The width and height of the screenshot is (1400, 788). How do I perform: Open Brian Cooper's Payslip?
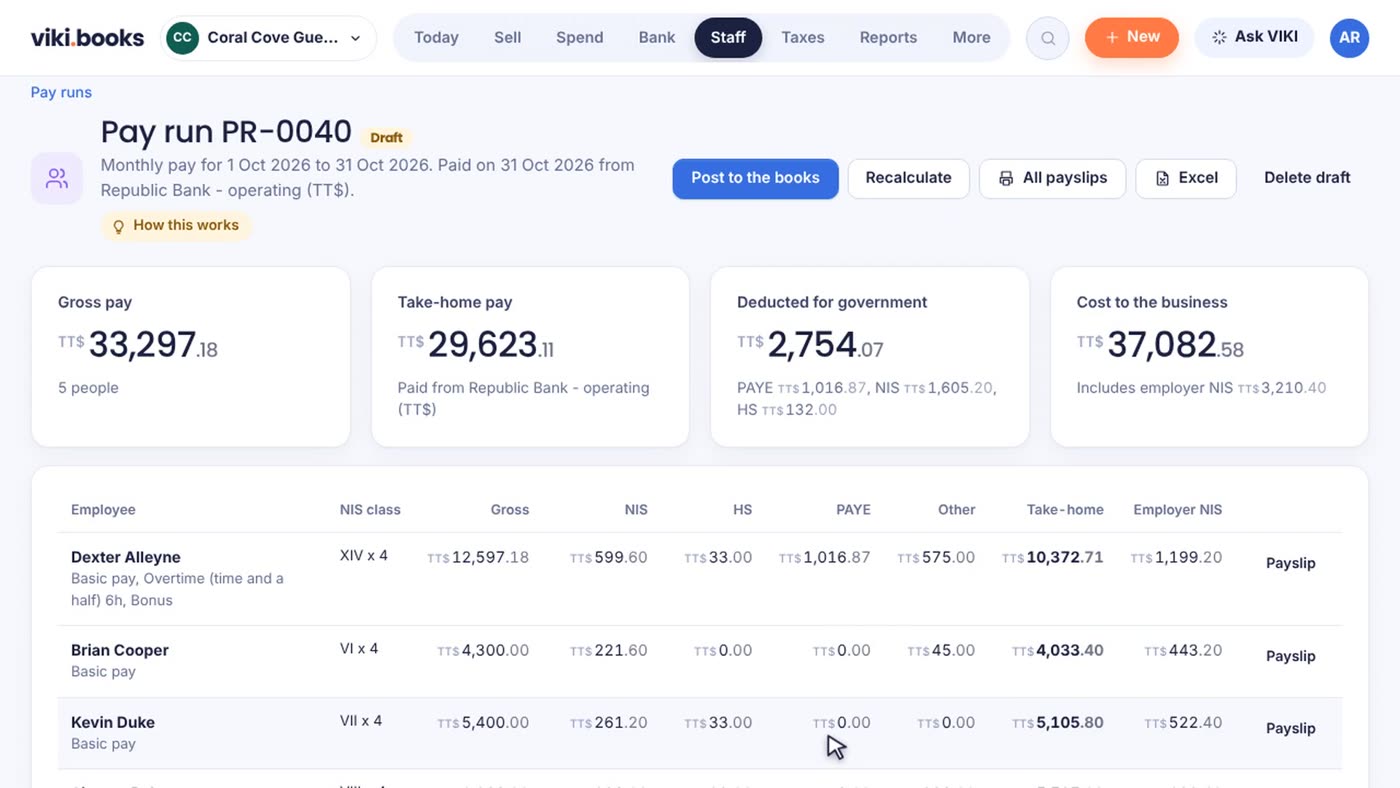tap(1290, 656)
